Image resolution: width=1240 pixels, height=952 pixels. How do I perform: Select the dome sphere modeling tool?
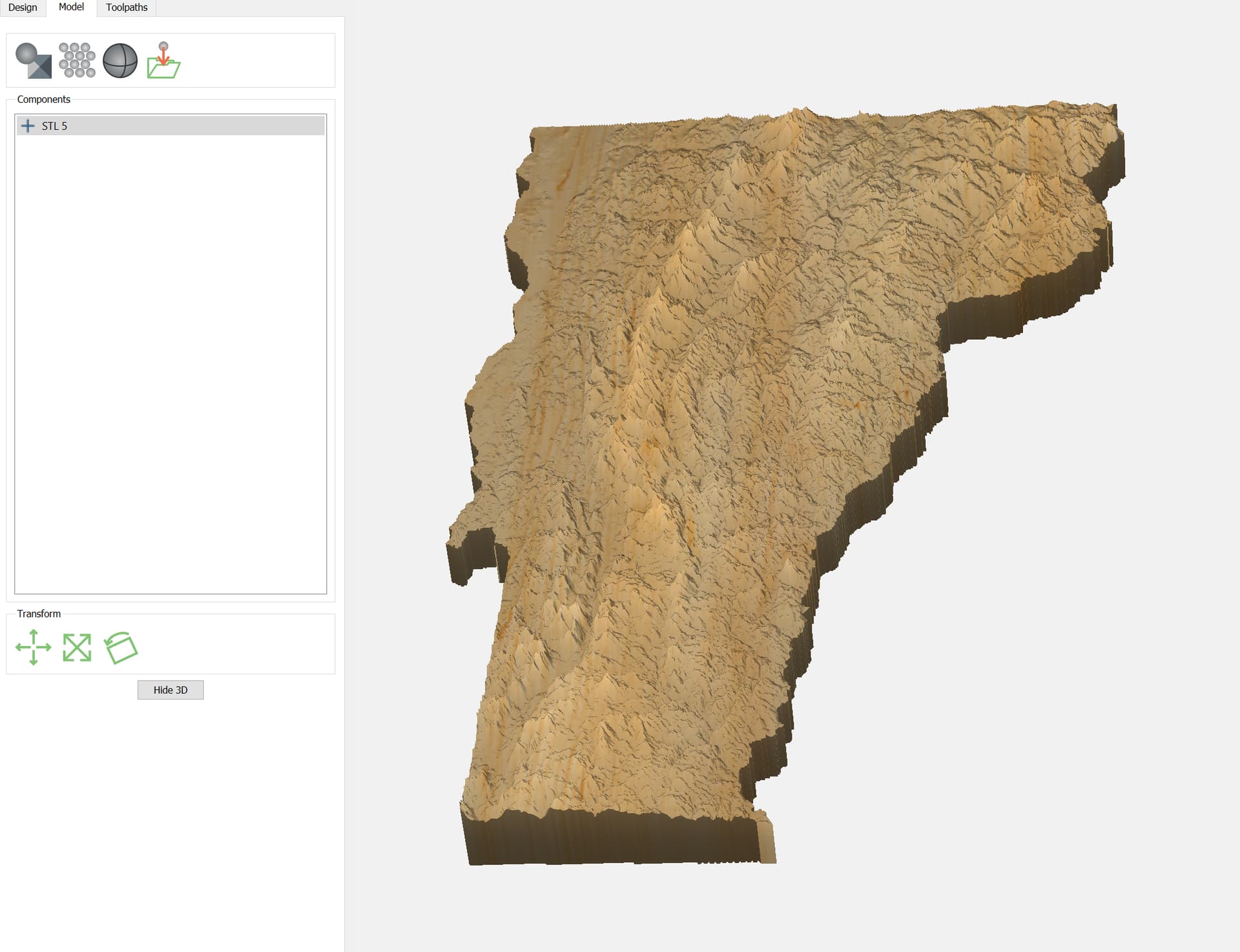coord(120,61)
